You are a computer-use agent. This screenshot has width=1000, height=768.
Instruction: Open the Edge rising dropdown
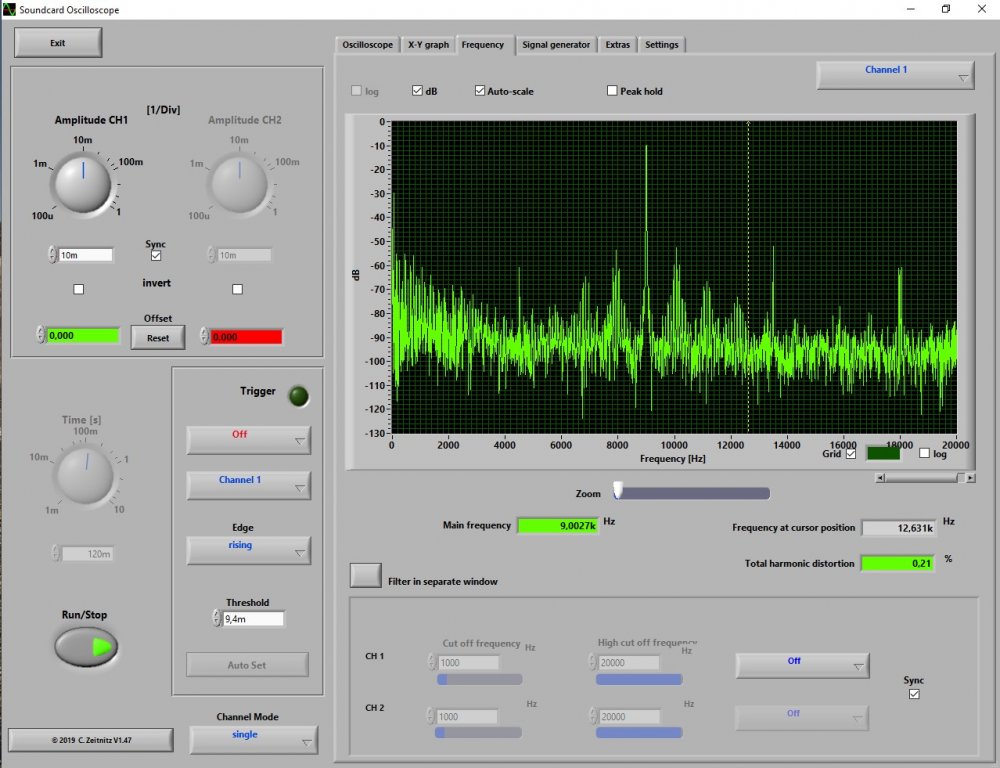pos(248,550)
